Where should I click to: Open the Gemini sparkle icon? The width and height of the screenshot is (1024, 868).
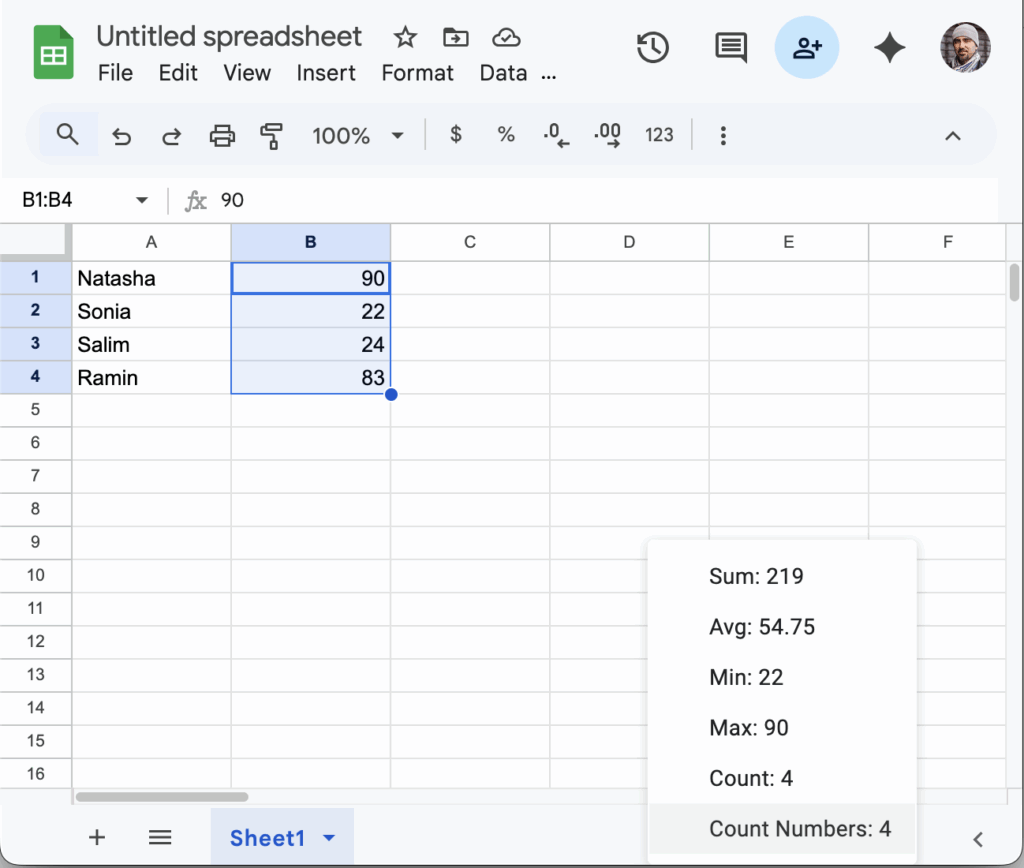(889, 47)
